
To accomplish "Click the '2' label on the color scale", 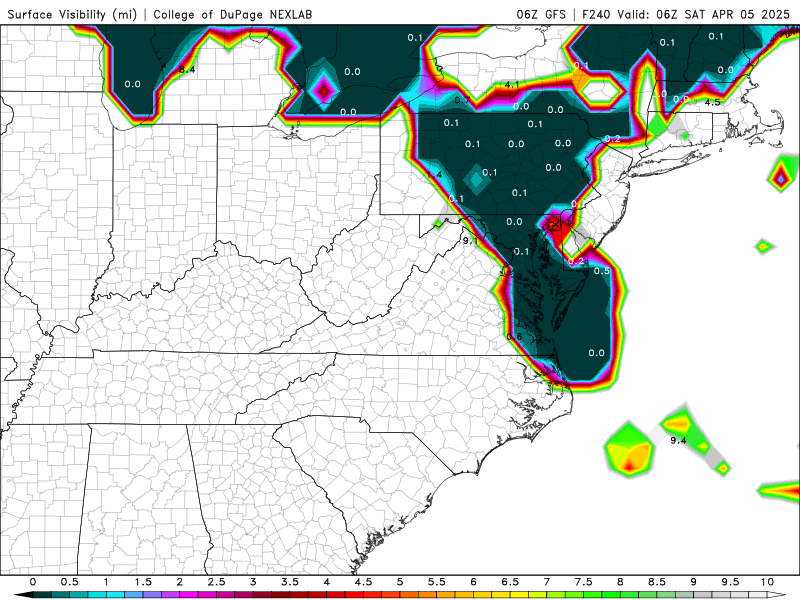I will coord(180,582).
